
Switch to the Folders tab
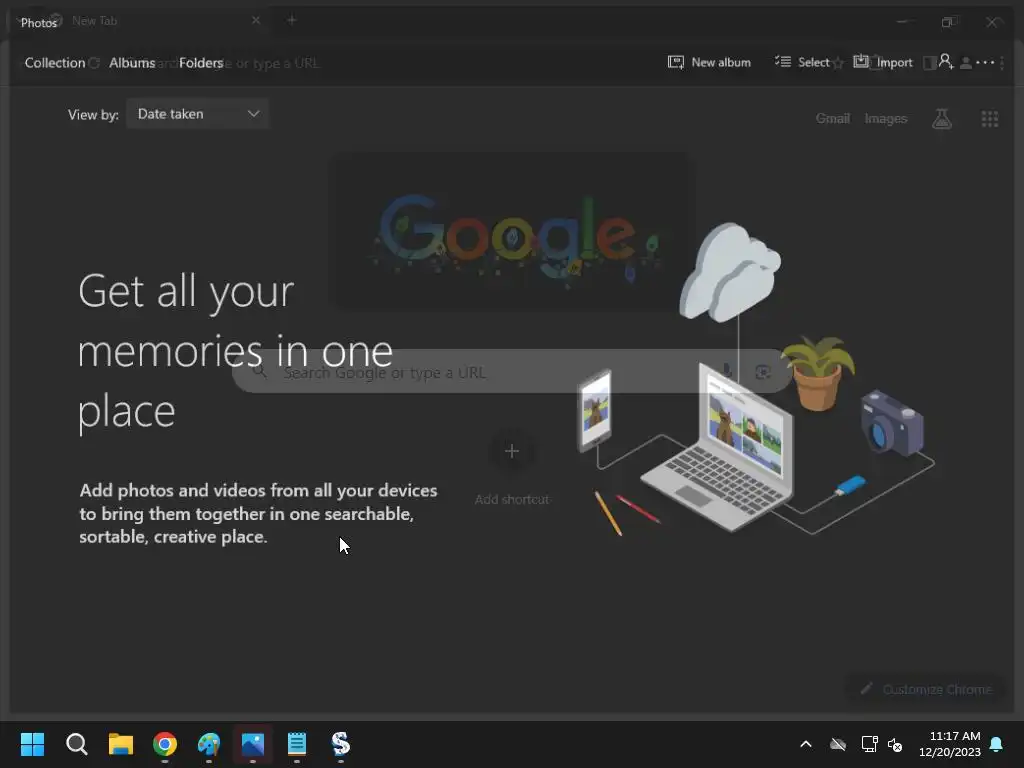click(x=200, y=63)
